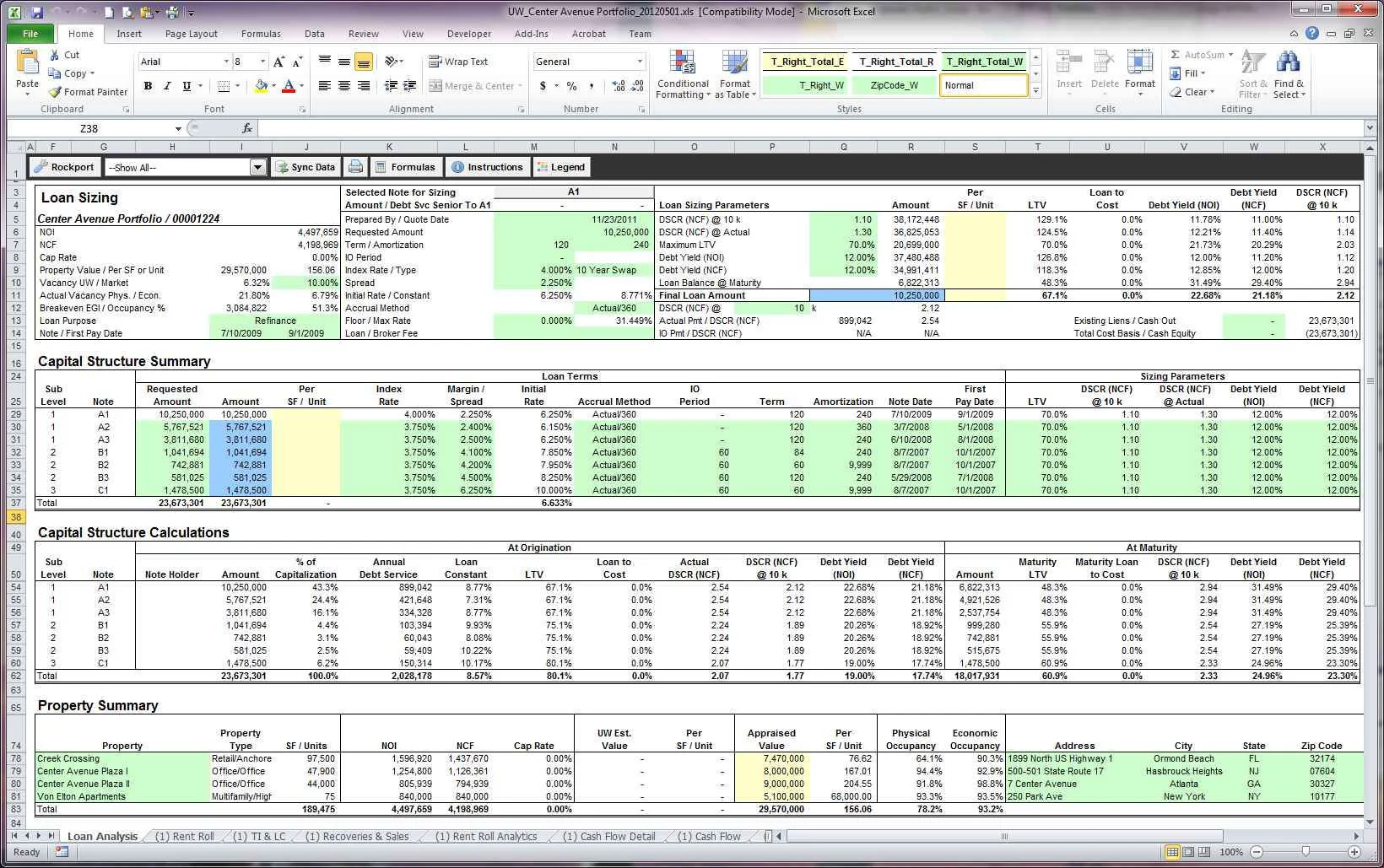Click the Sync Data toolbar icon
This screenshot has height=868, width=1384.
coord(305,166)
